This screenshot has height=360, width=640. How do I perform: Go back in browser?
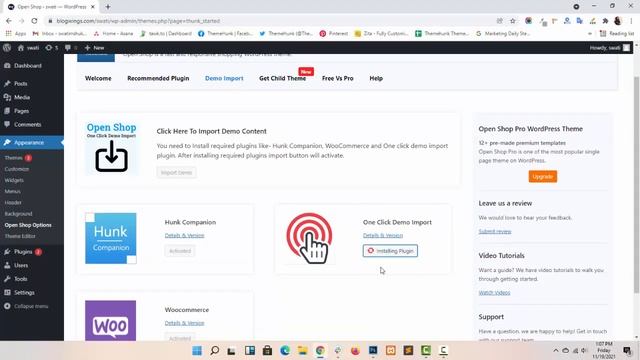9,21
